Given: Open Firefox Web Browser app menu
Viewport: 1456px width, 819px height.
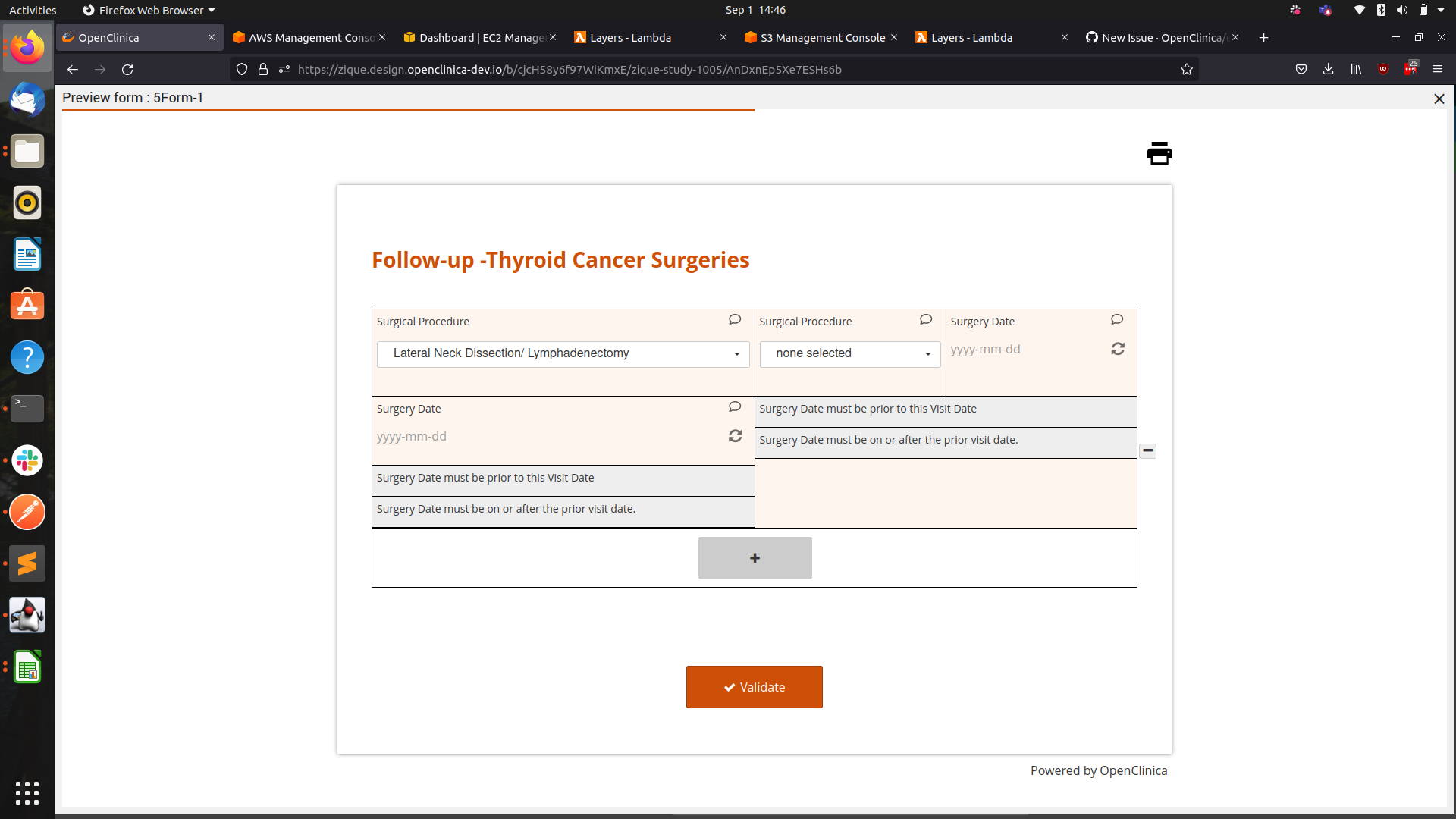Looking at the screenshot, I should pos(149,10).
